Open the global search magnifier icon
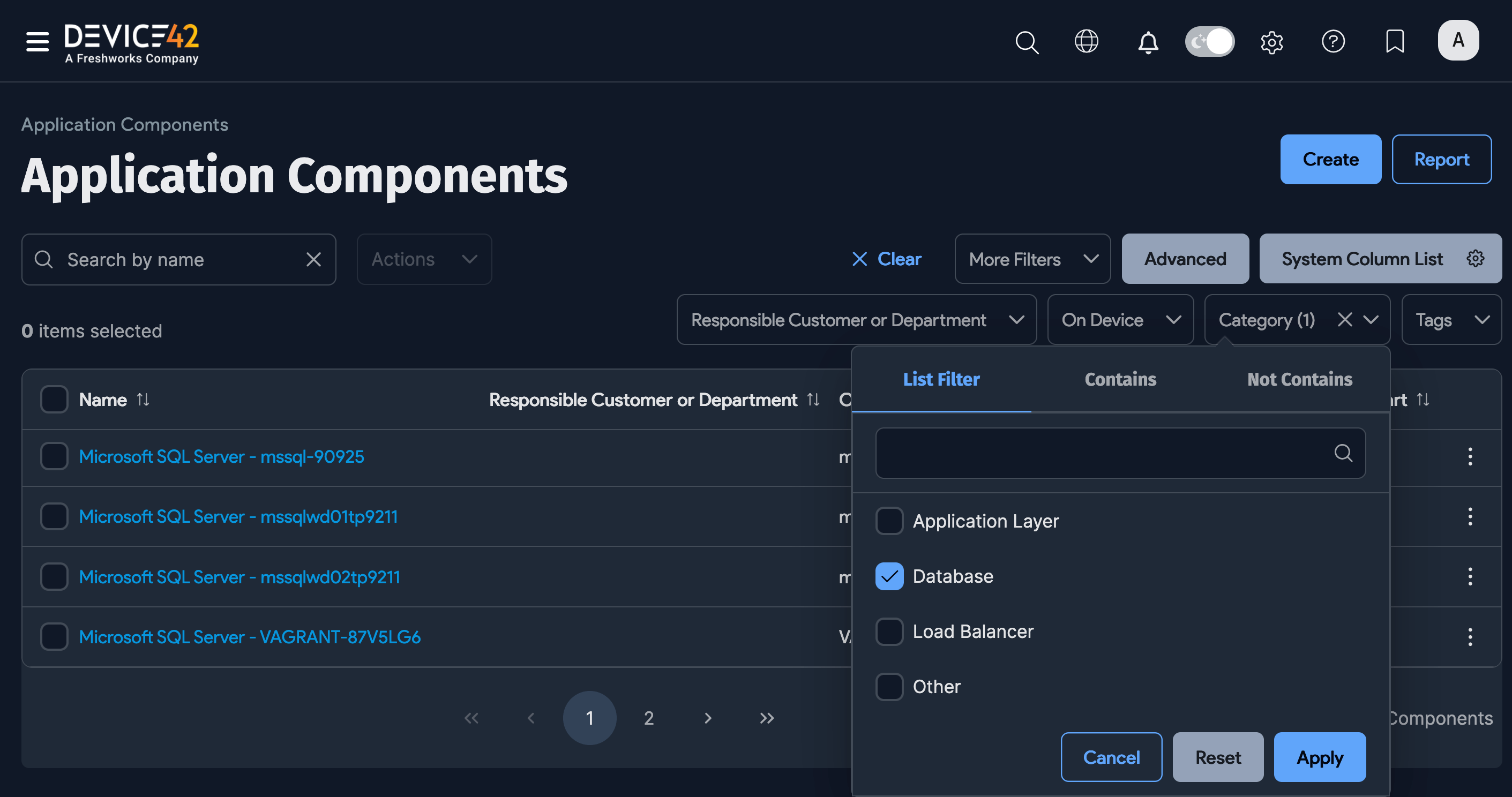The width and height of the screenshot is (1512, 797). point(1027,41)
